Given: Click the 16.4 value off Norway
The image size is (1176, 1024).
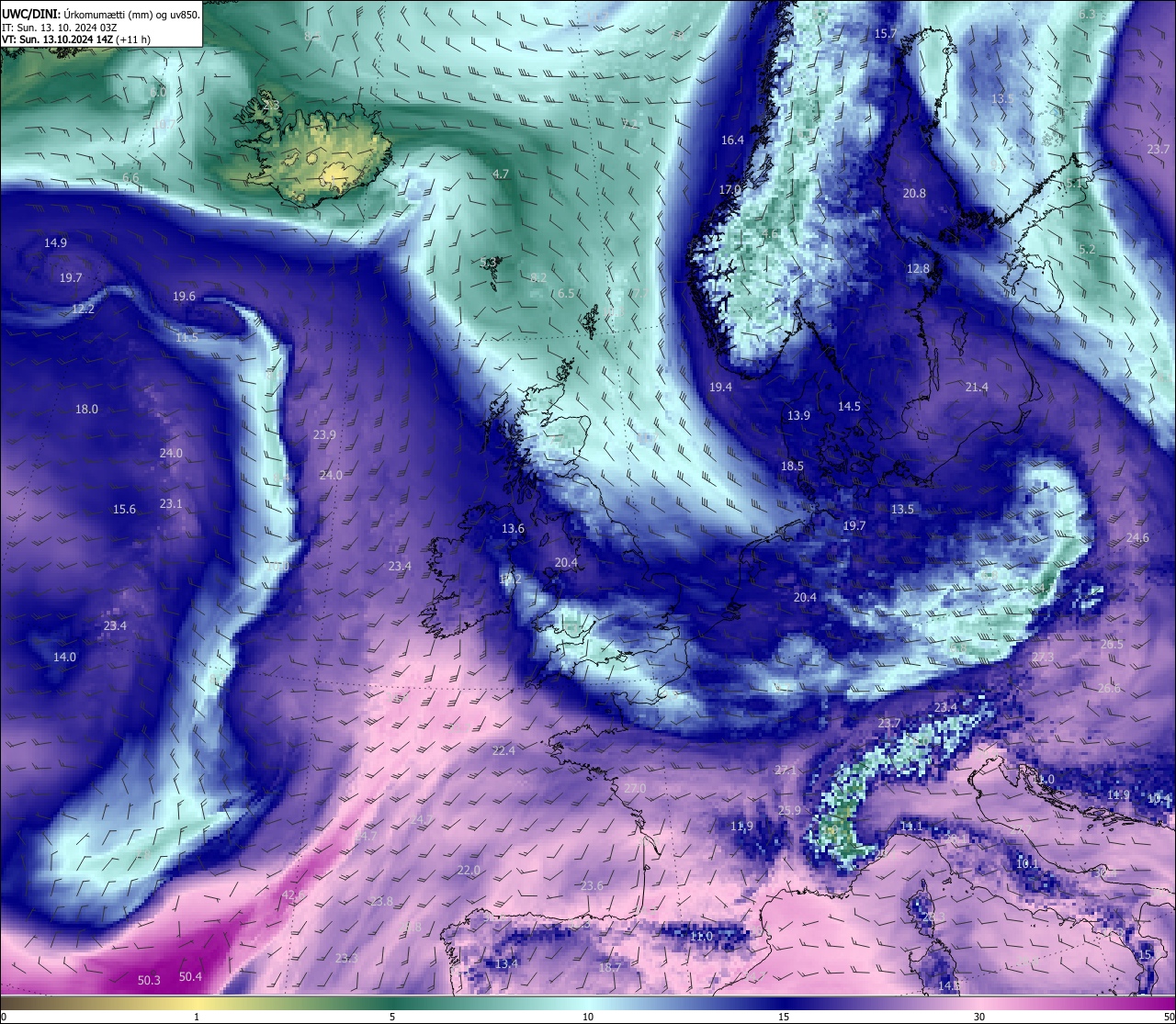Looking at the screenshot, I should click(x=732, y=140).
